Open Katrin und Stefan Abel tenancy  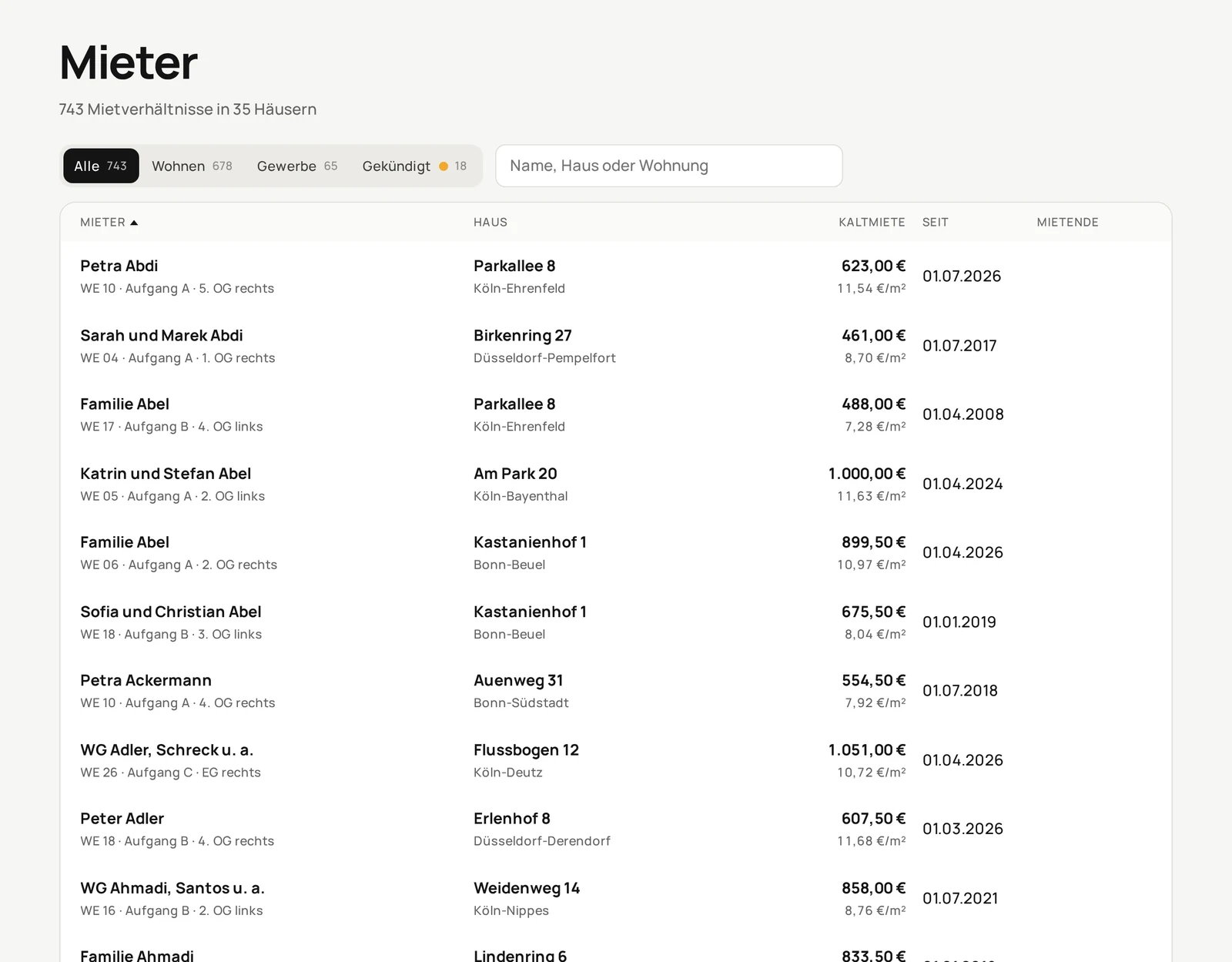click(616, 484)
